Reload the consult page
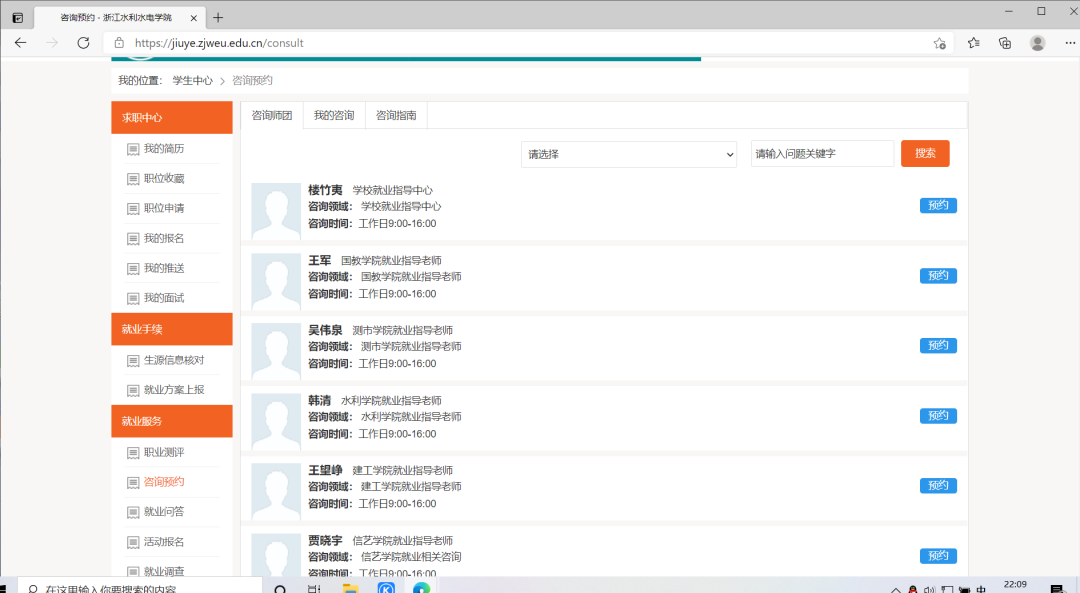The image size is (1080, 593). pyautogui.click(x=83, y=43)
